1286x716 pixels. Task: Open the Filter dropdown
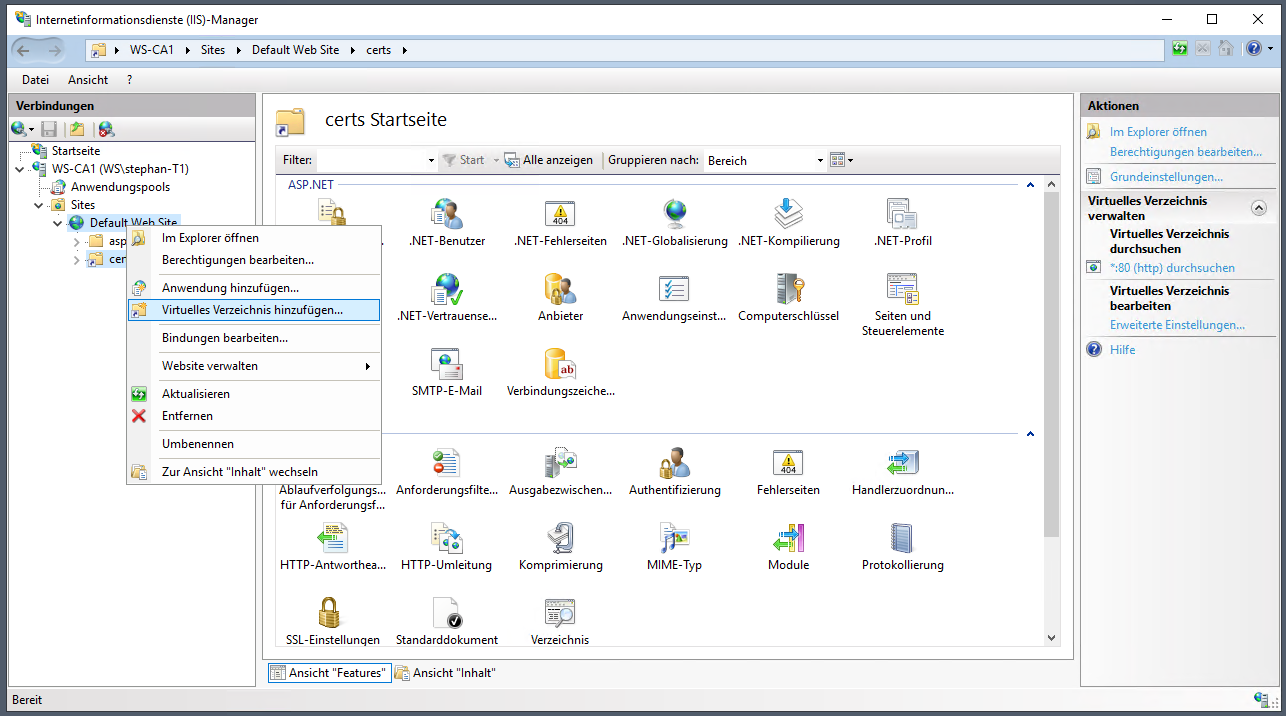(431, 160)
